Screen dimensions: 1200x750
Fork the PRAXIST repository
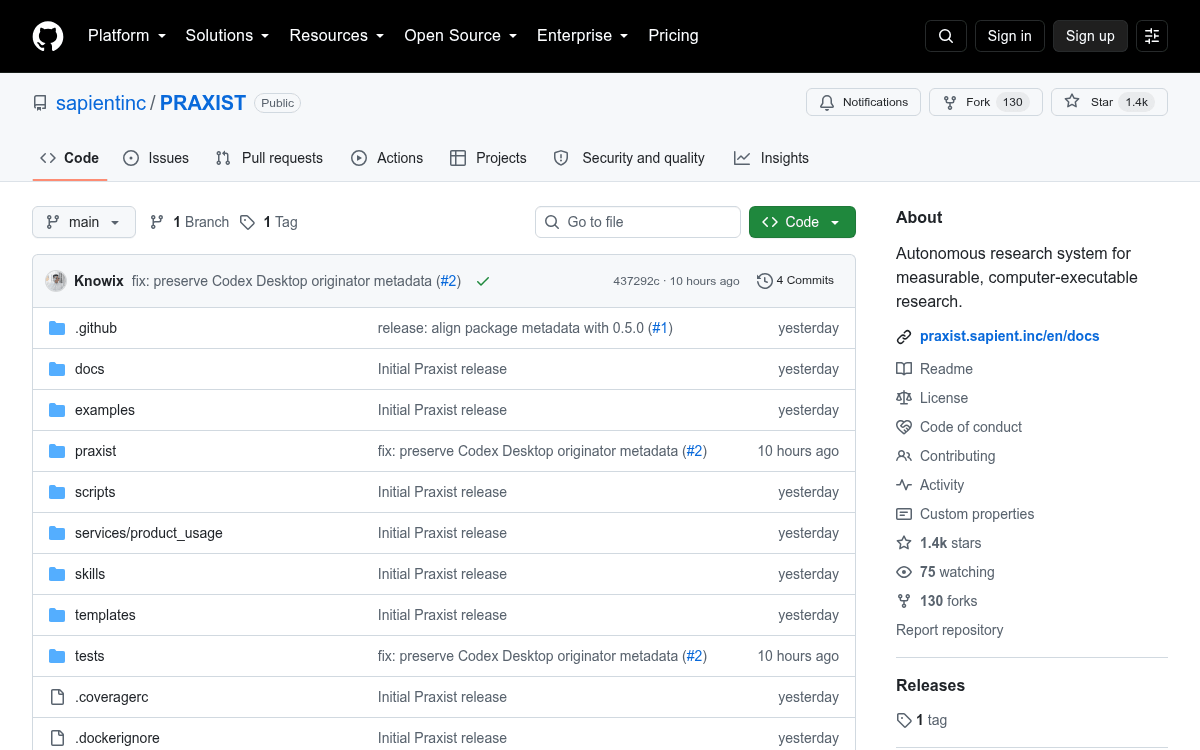986,102
